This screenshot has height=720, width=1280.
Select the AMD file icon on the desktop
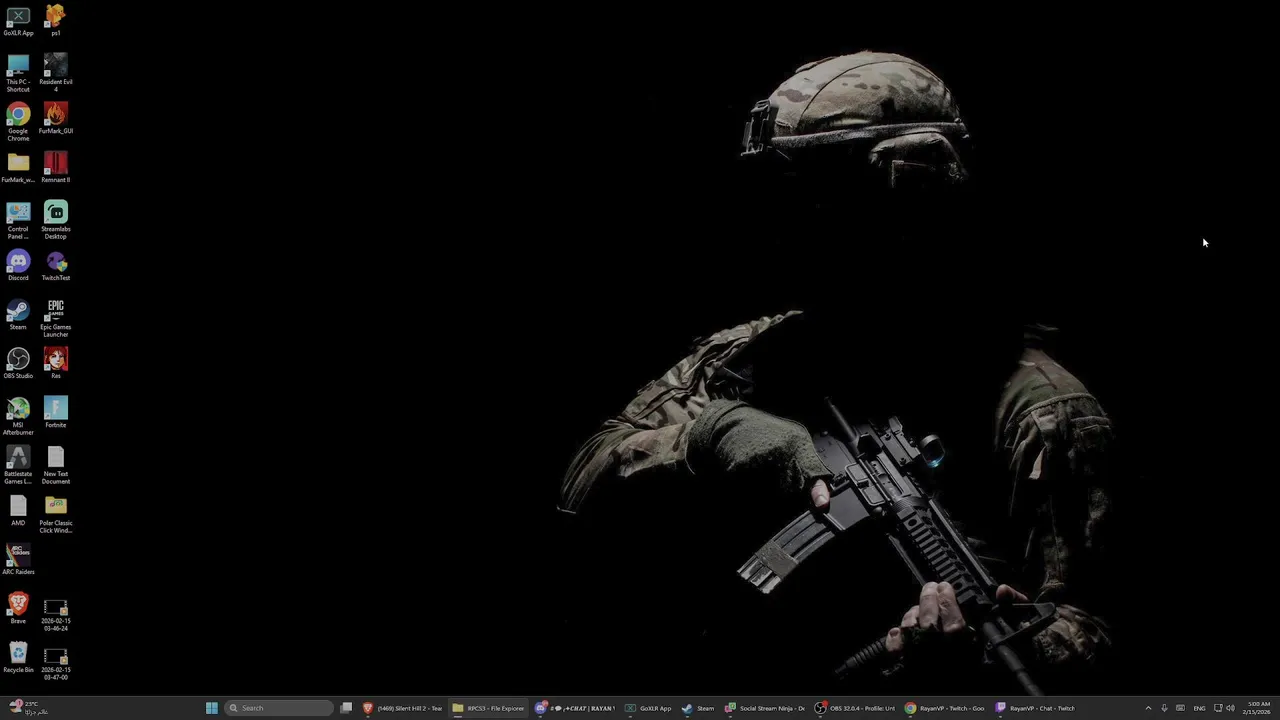tap(18, 511)
